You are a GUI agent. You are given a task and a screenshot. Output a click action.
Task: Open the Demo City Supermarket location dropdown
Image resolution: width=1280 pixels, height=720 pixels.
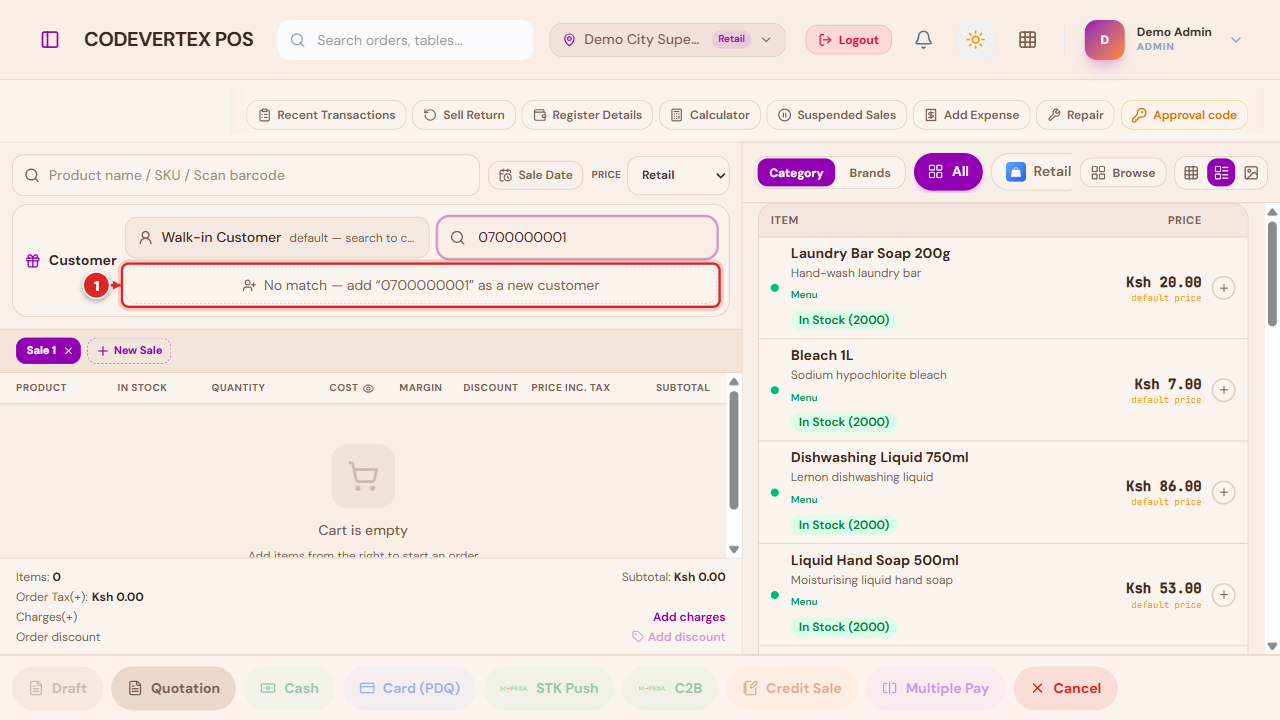point(667,40)
